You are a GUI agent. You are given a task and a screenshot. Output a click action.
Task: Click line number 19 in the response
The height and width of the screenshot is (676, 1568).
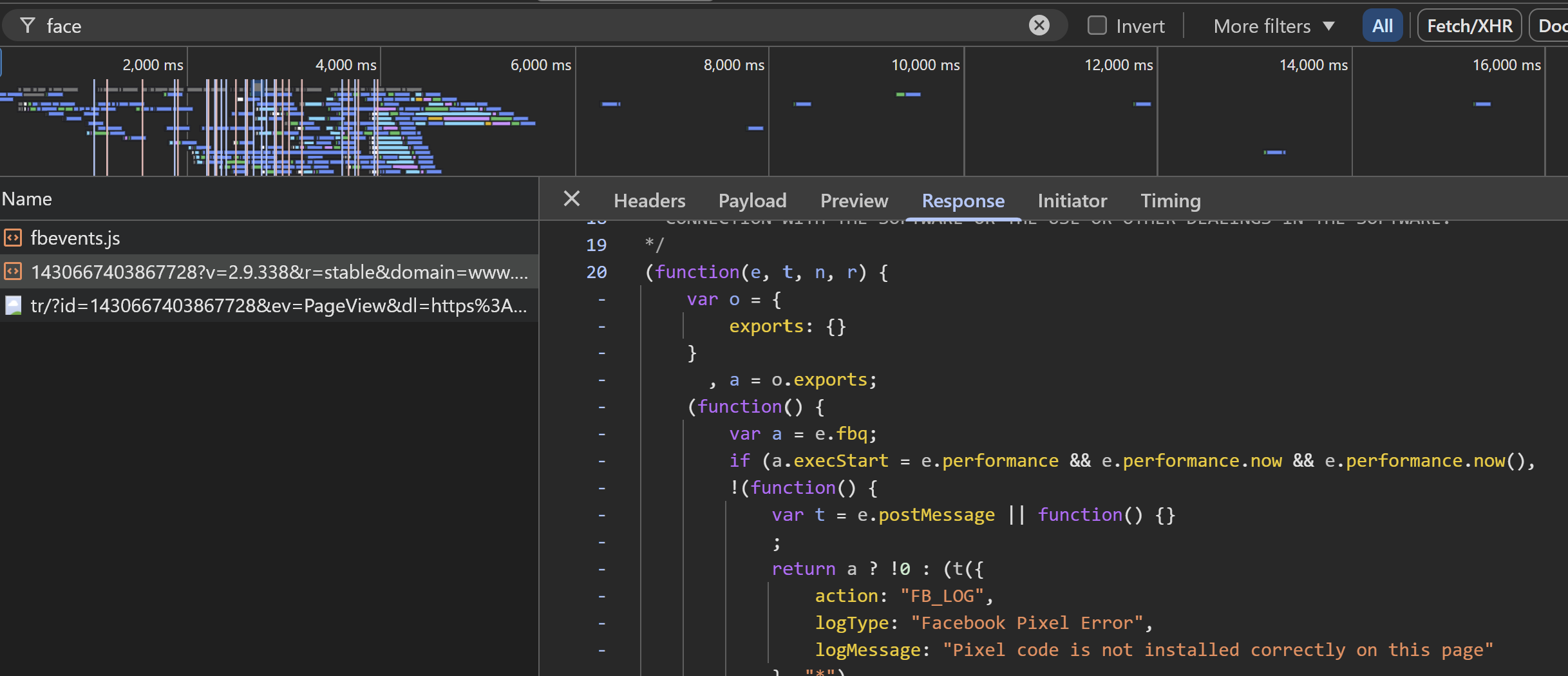click(x=596, y=245)
